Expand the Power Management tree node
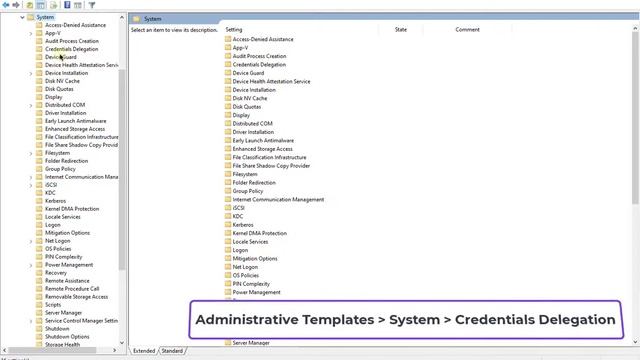The height and width of the screenshot is (360, 640). pyautogui.click(x=31, y=265)
